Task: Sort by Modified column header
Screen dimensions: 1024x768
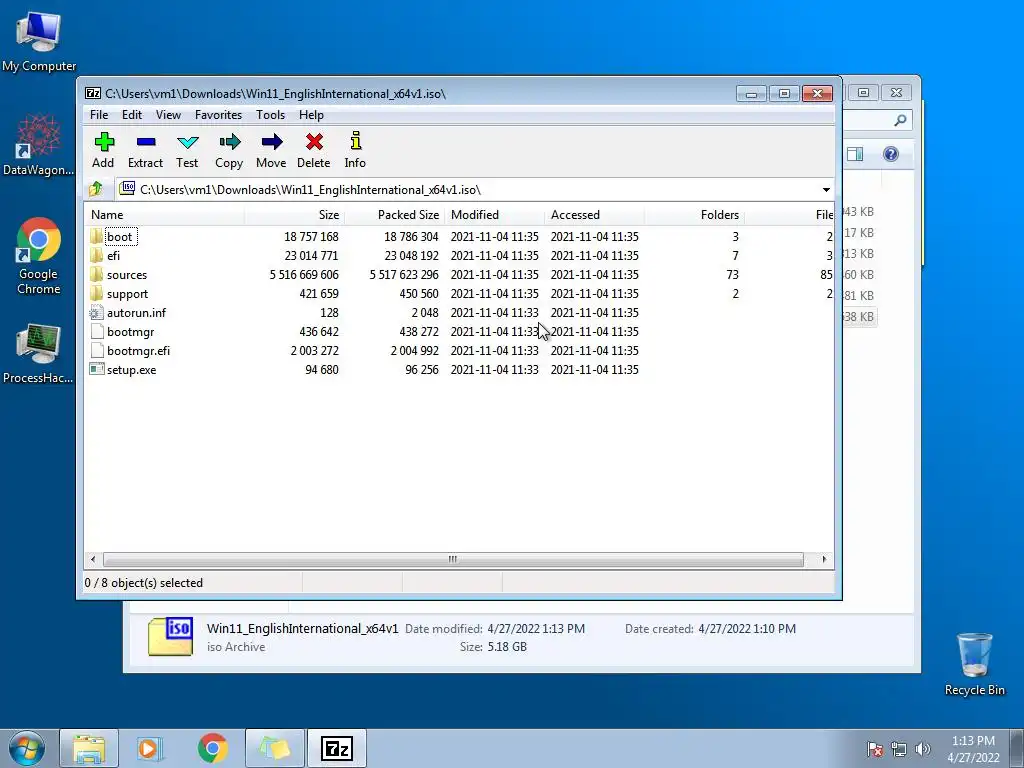Action: (x=494, y=215)
